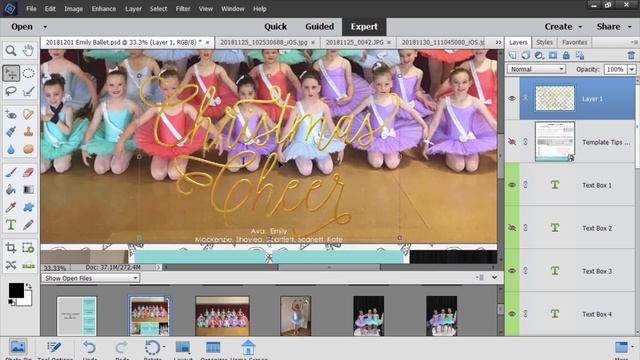The height and width of the screenshot is (360, 640).
Task: Show more document tabs with chevron
Action: click(x=498, y=42)
